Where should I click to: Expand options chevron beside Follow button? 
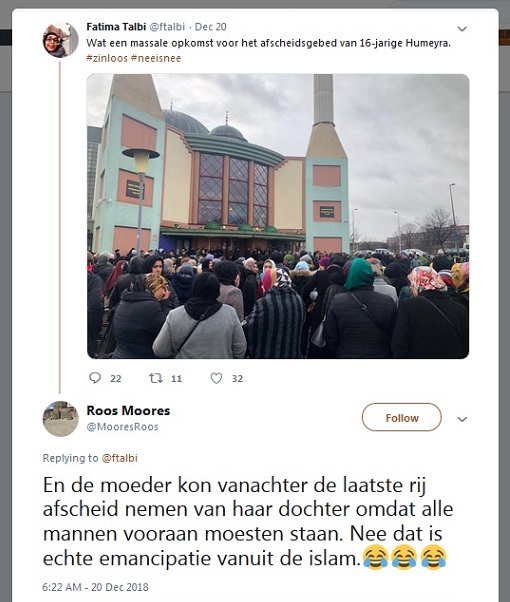coord(462,419)
